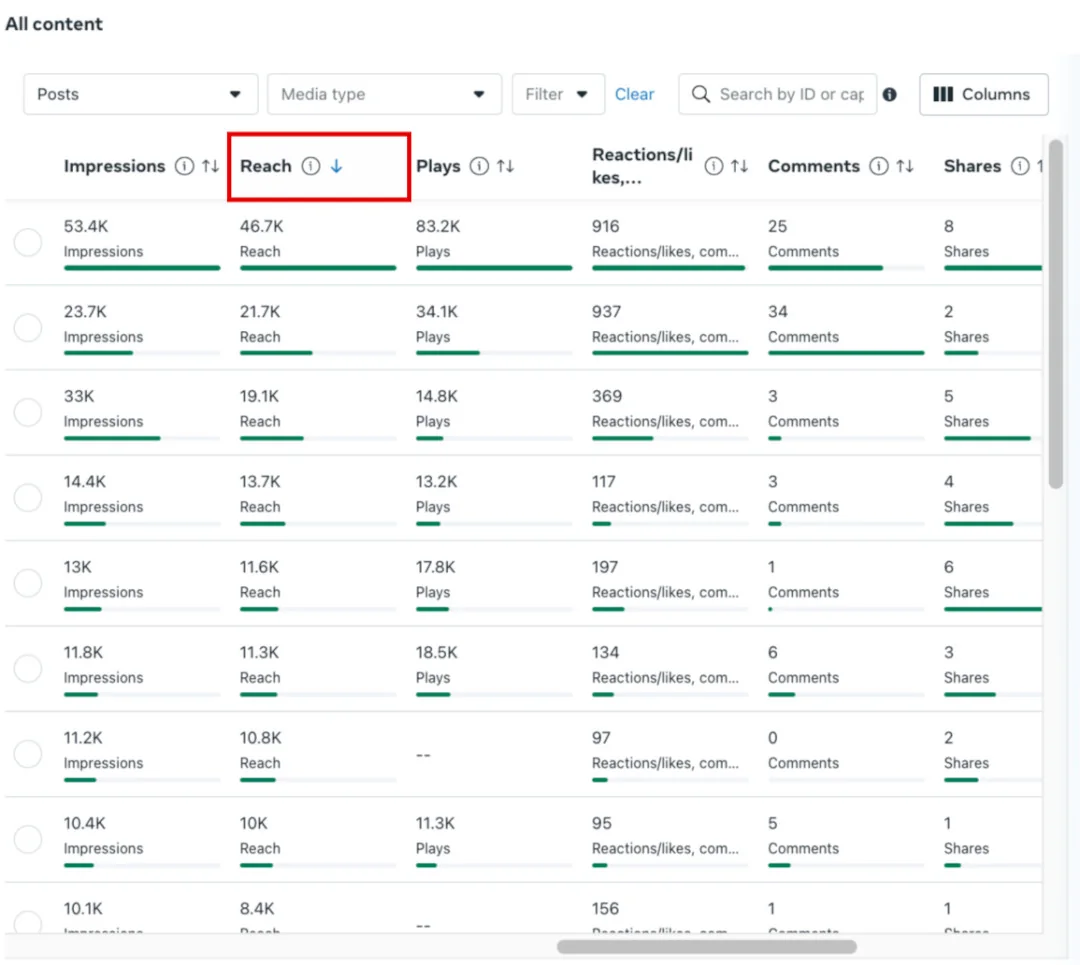The image size is (1080, 965).
Task: Open the Plays info tooltip icon
Action: pos(479,166)
